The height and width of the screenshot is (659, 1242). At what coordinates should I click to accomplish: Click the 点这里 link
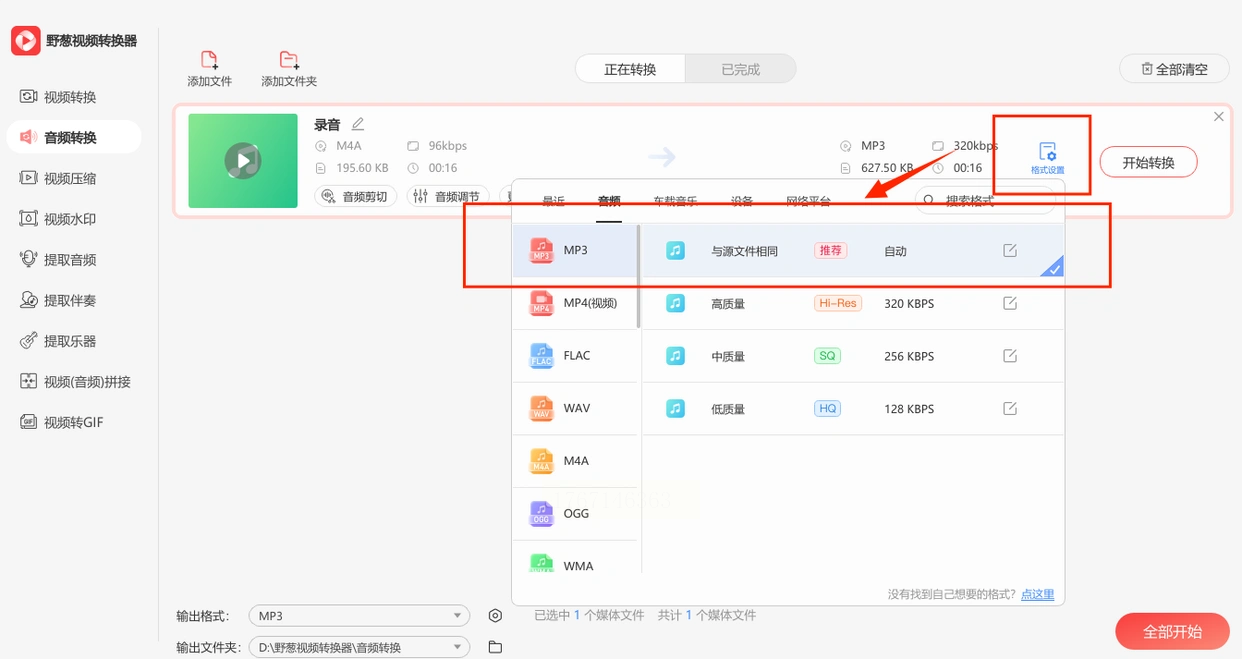coord(1037,594)
